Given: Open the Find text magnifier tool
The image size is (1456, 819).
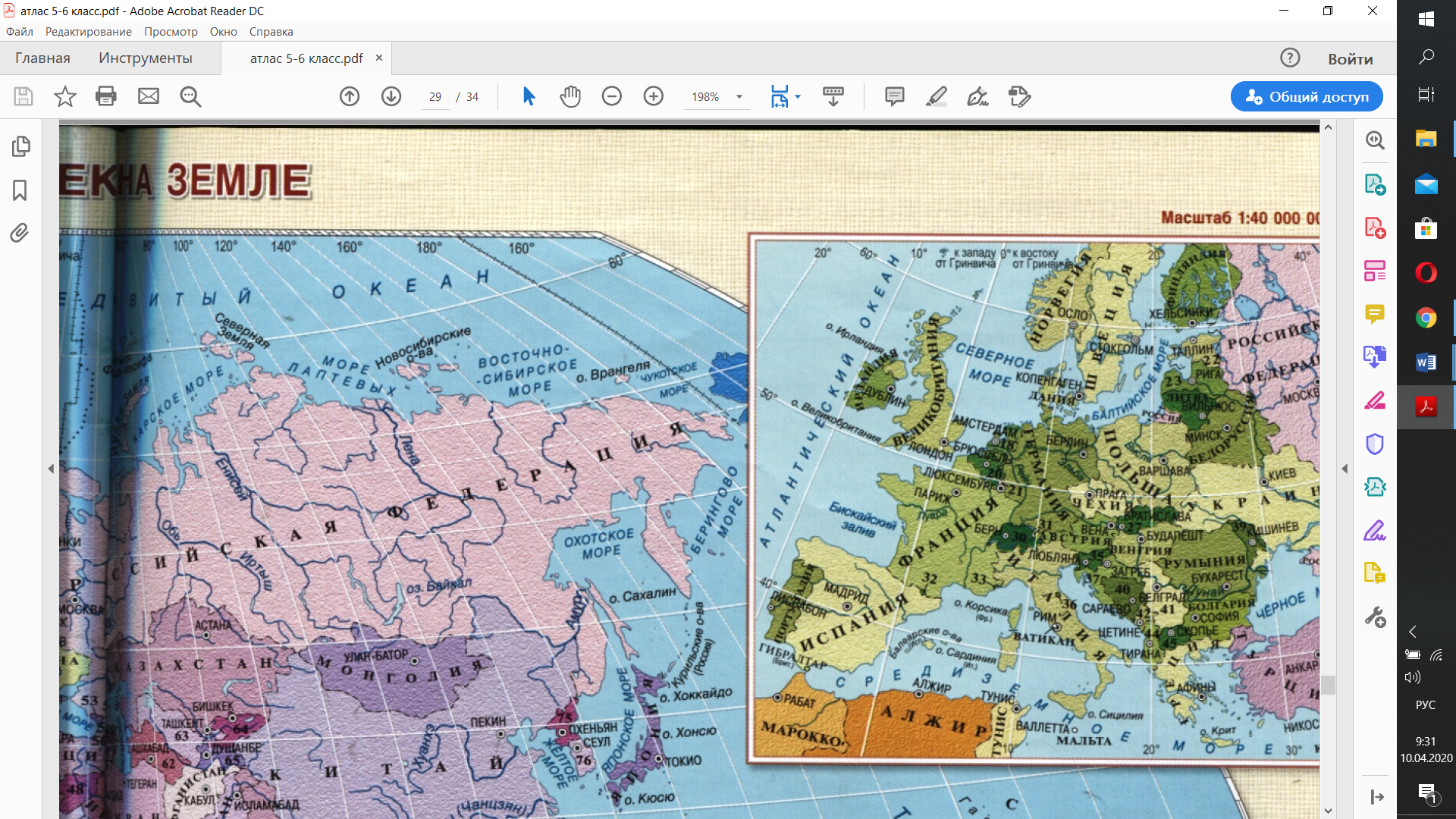Looking at the screenshot, I should pyautogui.click(x=190, y=96).
